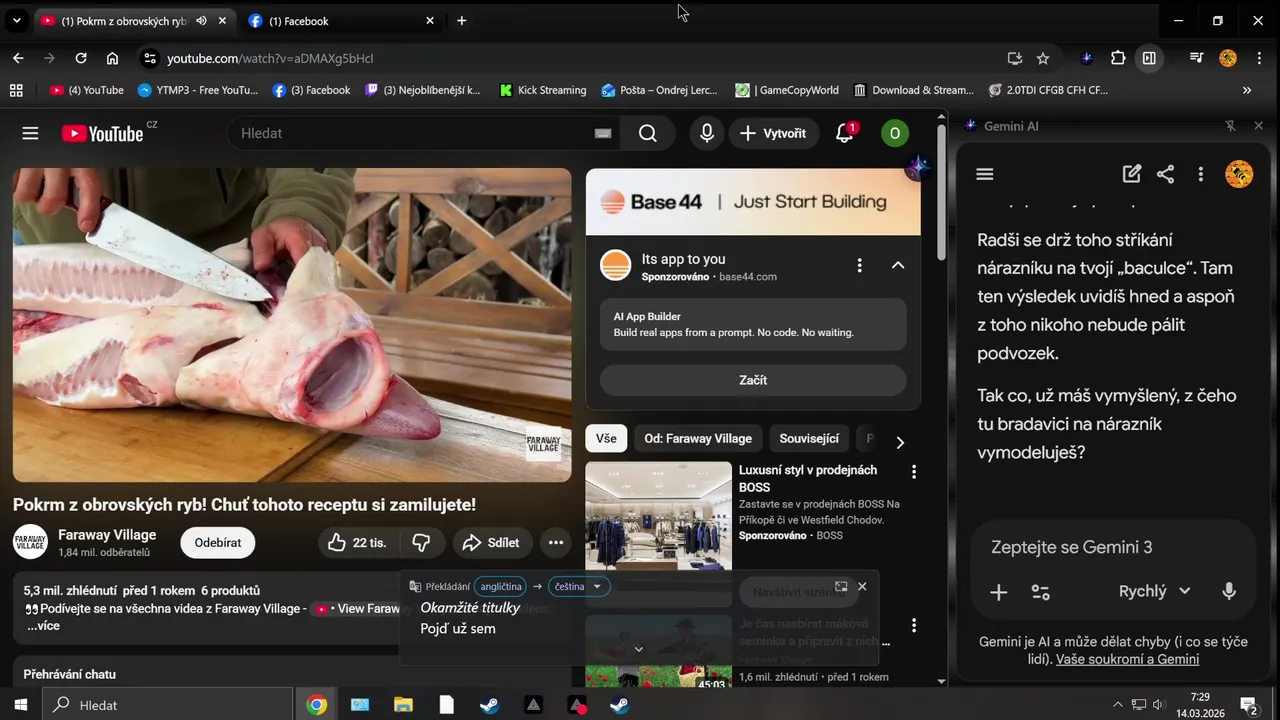Switch to the Facebook tab
Image resolution: width=1280 pixels, height=720 pixels.
pos(341,20)
